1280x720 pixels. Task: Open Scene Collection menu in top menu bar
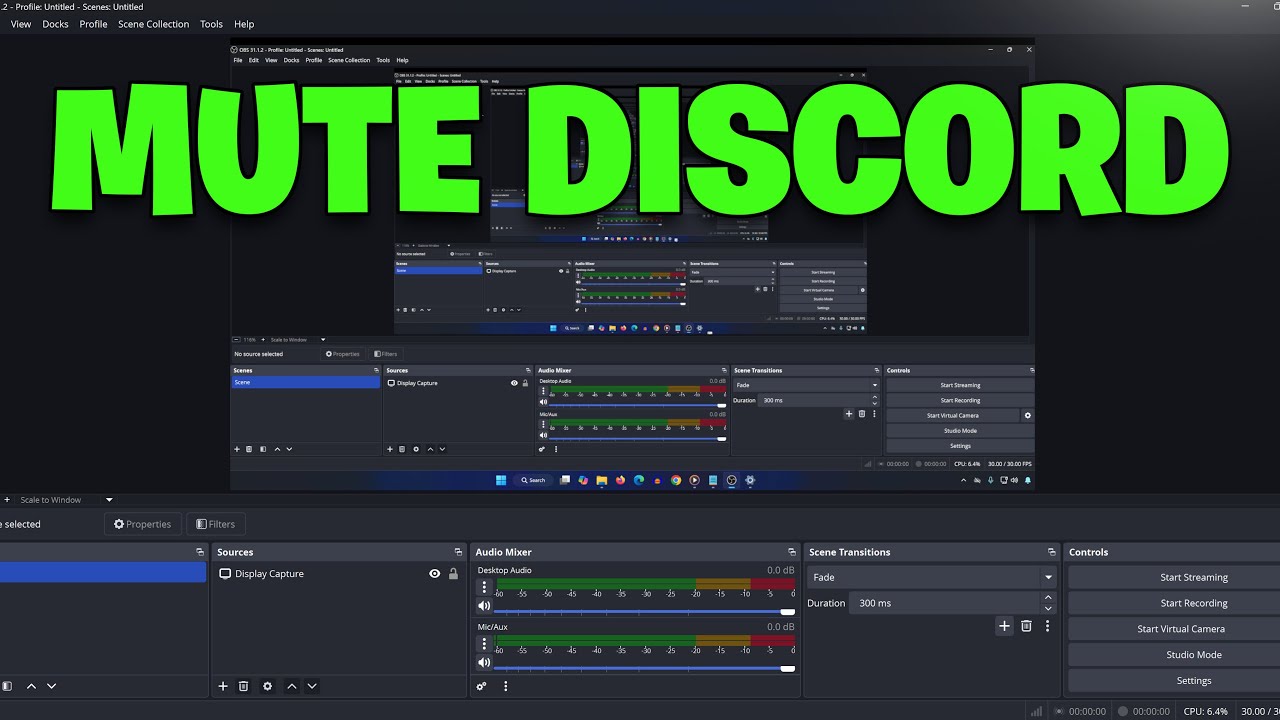[x=153, y=24]
